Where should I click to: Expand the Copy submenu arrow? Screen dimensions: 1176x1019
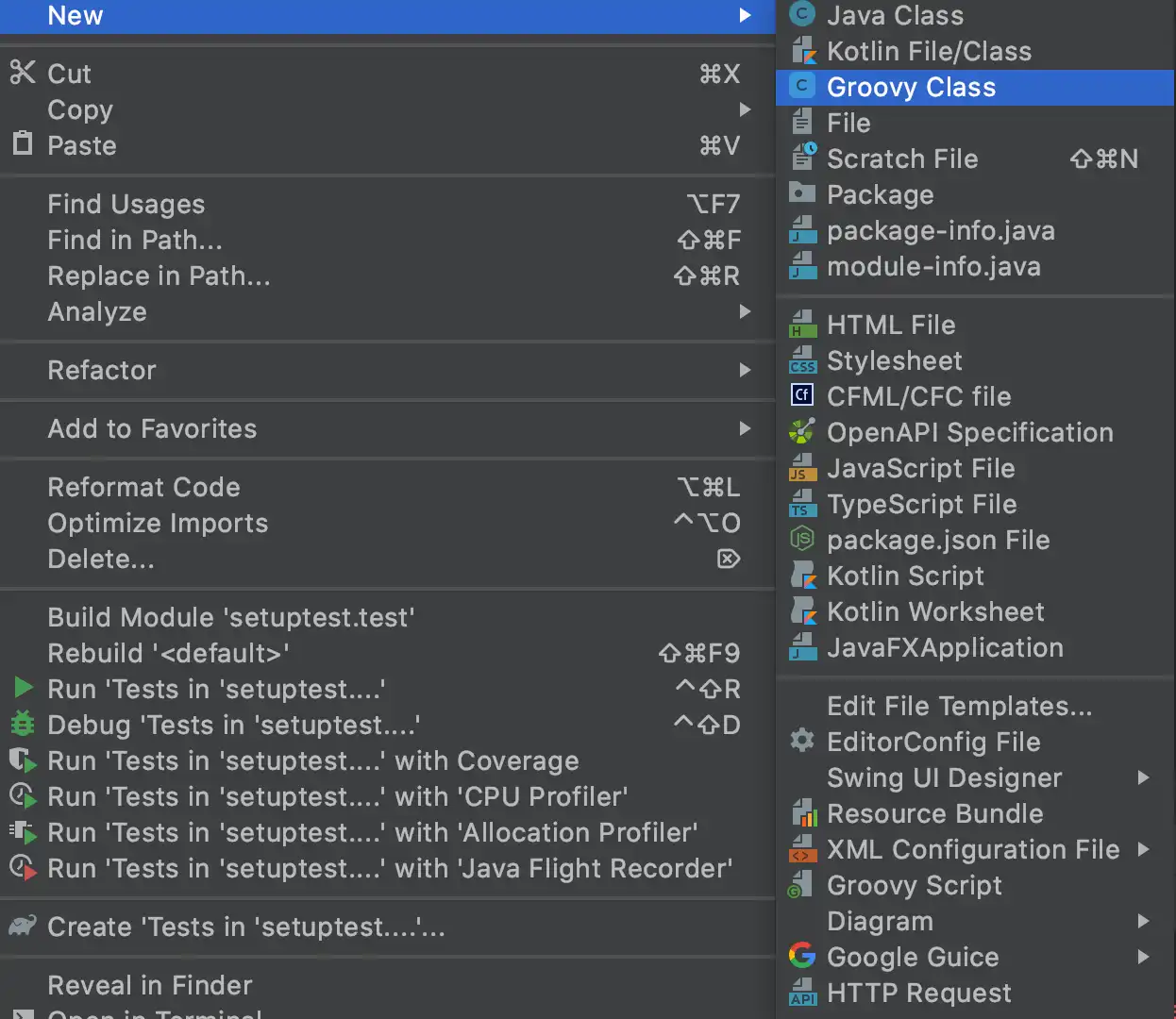tap(745, 109)
